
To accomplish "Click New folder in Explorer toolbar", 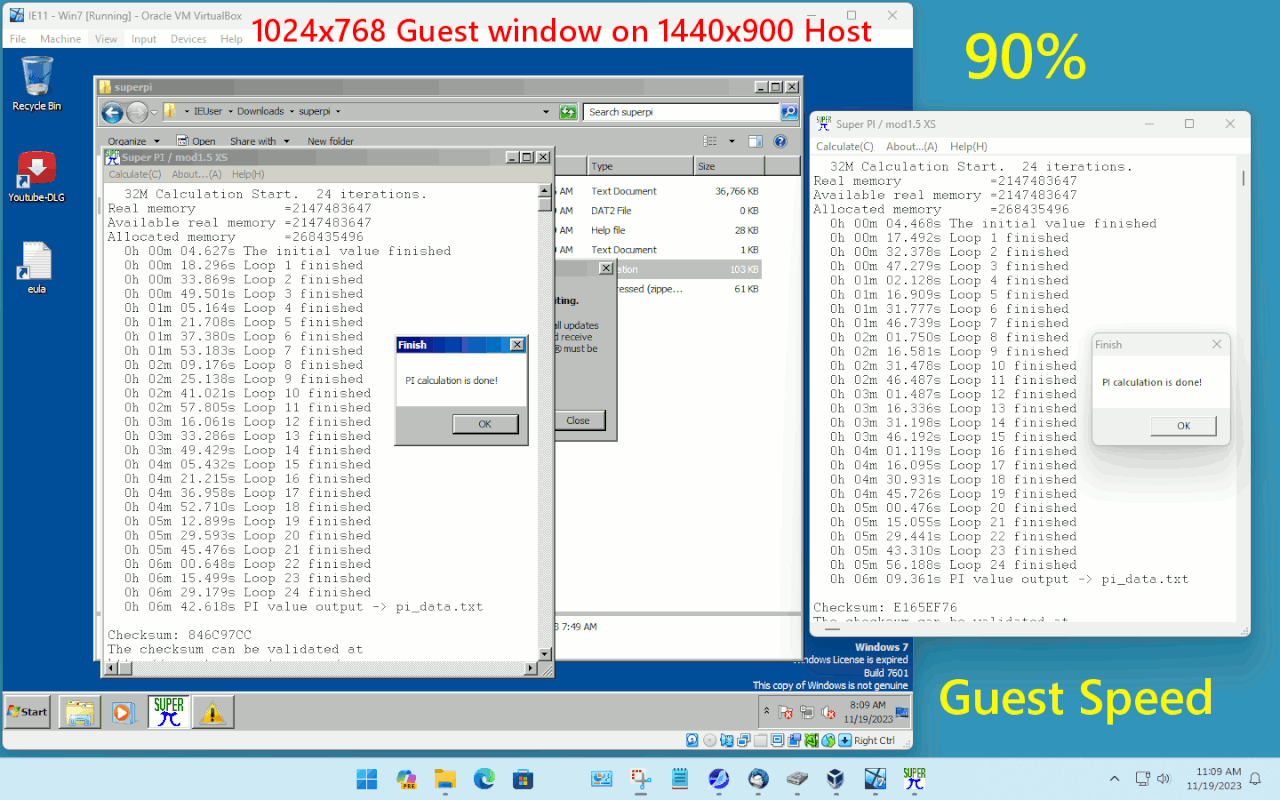I will pos(330,141).
